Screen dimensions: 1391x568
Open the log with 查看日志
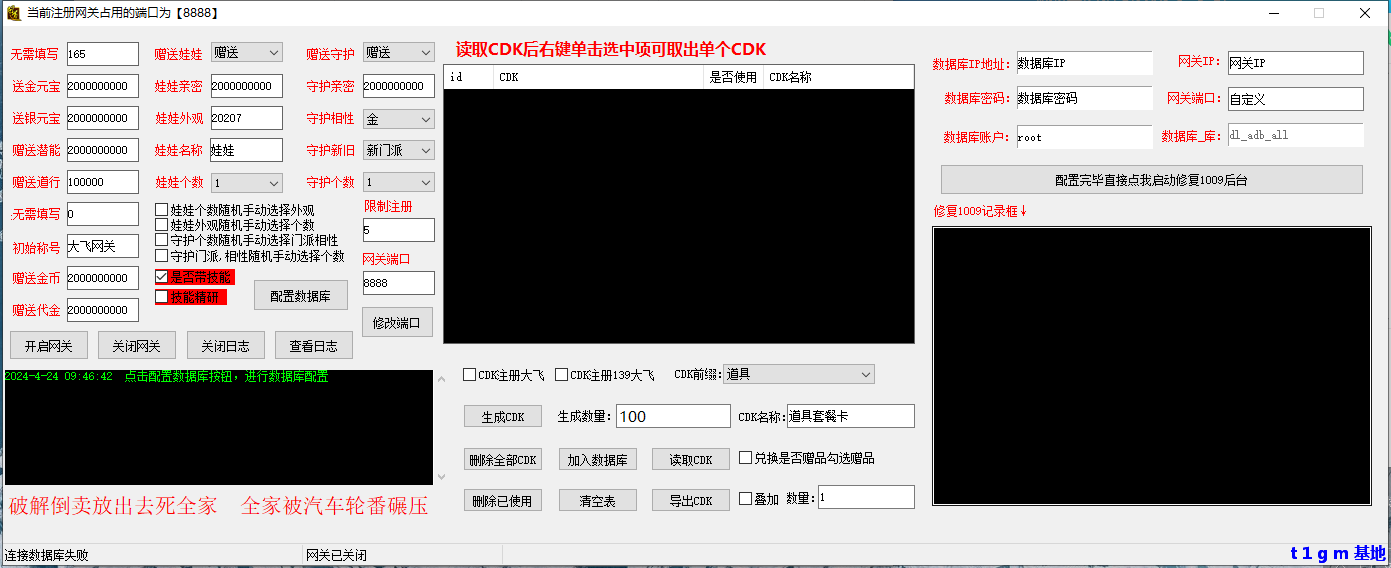click(313, 346)
